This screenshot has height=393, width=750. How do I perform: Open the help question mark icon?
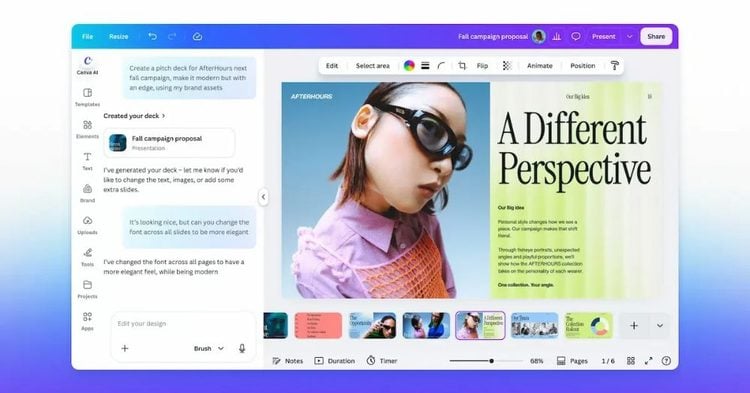click(x=666, y=361)
